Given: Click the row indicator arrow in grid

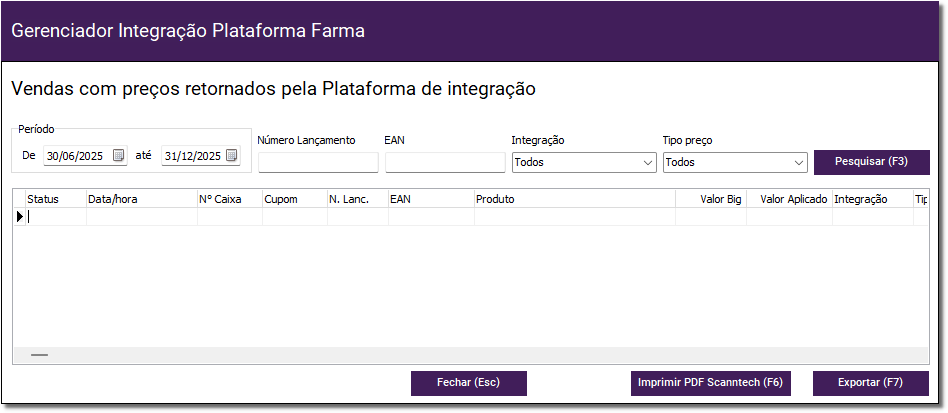Looking at the screenshot, I should (x=19, y=216).
